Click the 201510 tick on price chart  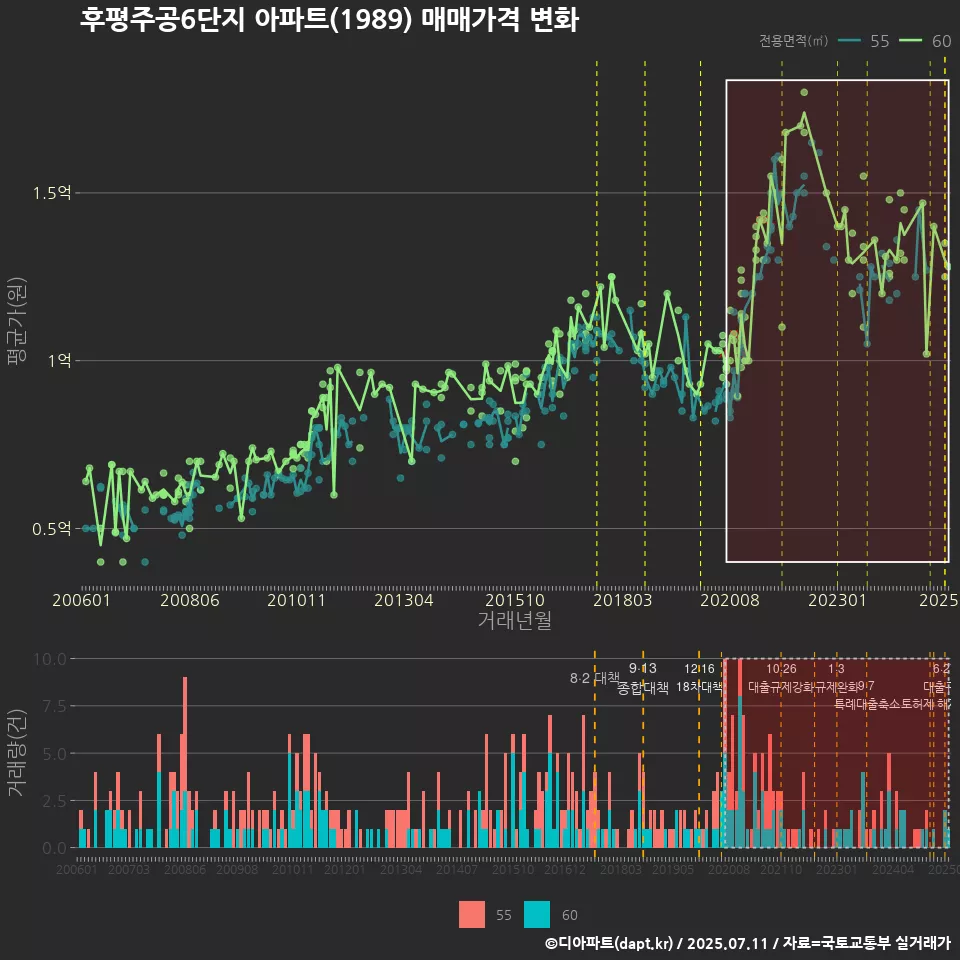click(x=515, y=600)
